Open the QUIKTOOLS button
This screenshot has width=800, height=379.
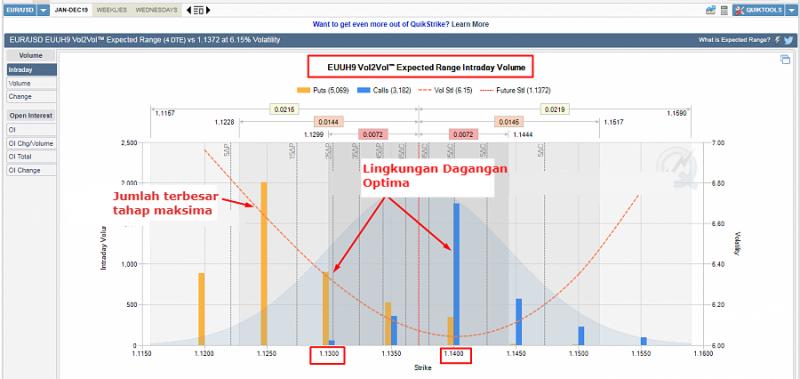point(758,10)
